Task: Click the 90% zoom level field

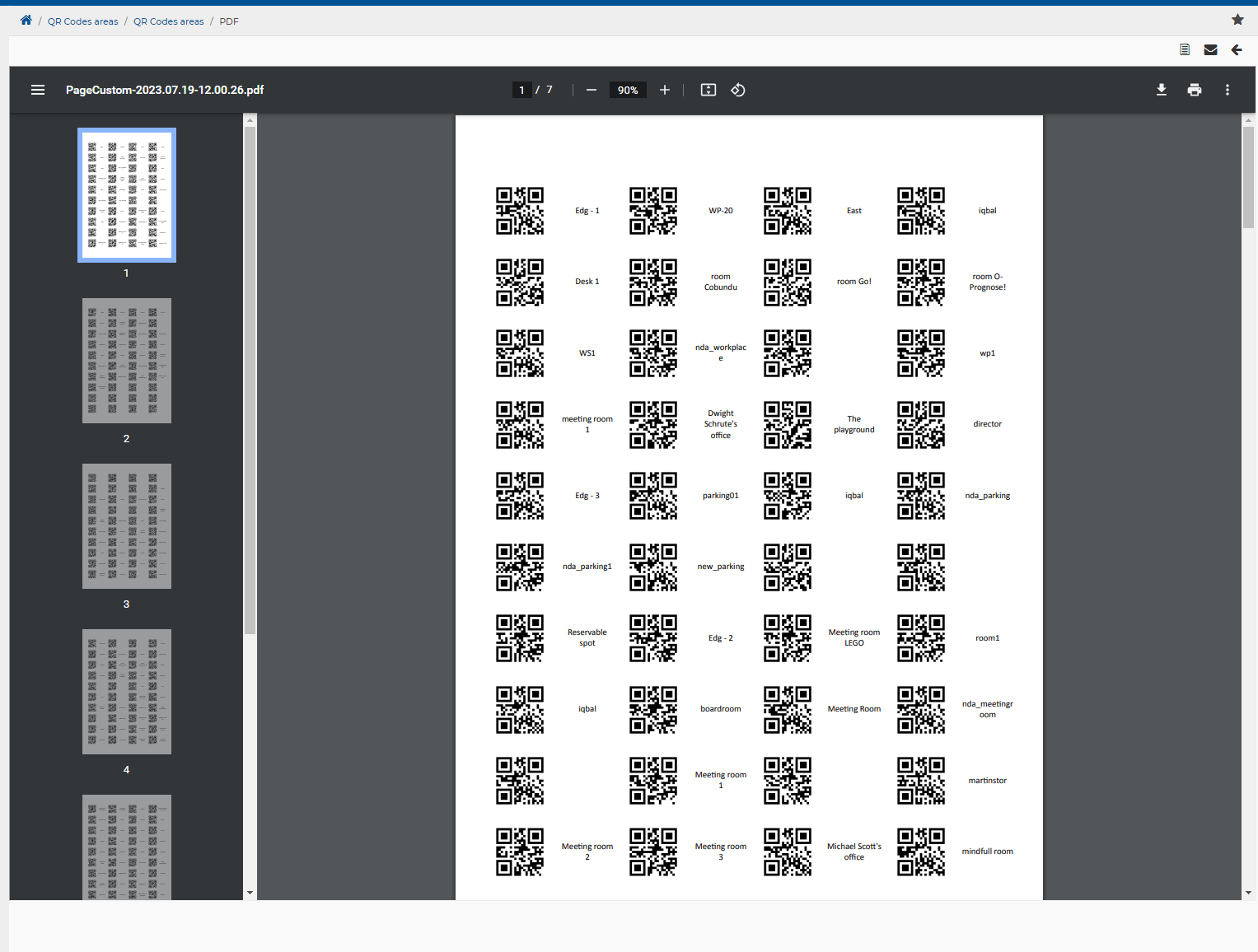Action: pos(628,90)
